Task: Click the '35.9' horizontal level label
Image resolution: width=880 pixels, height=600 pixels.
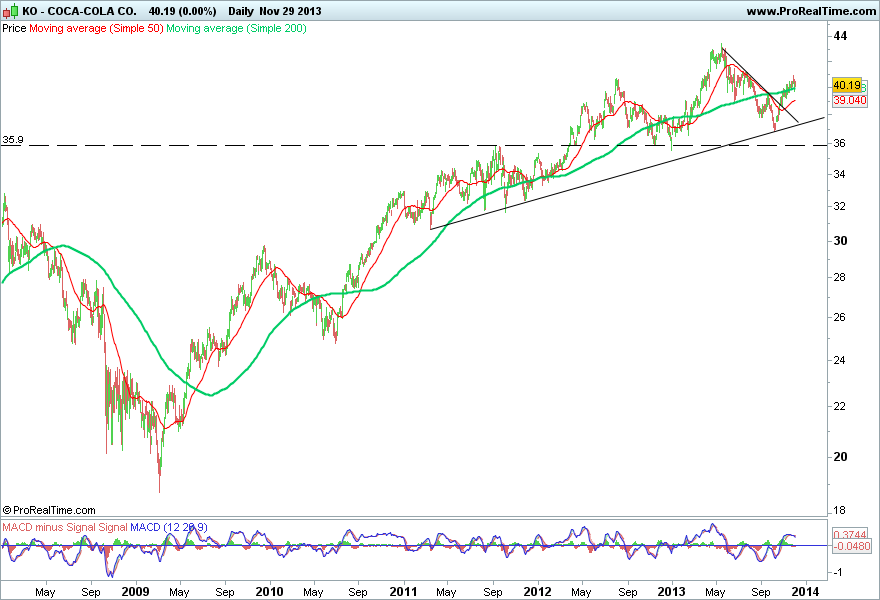Action: tap(12, 140)
